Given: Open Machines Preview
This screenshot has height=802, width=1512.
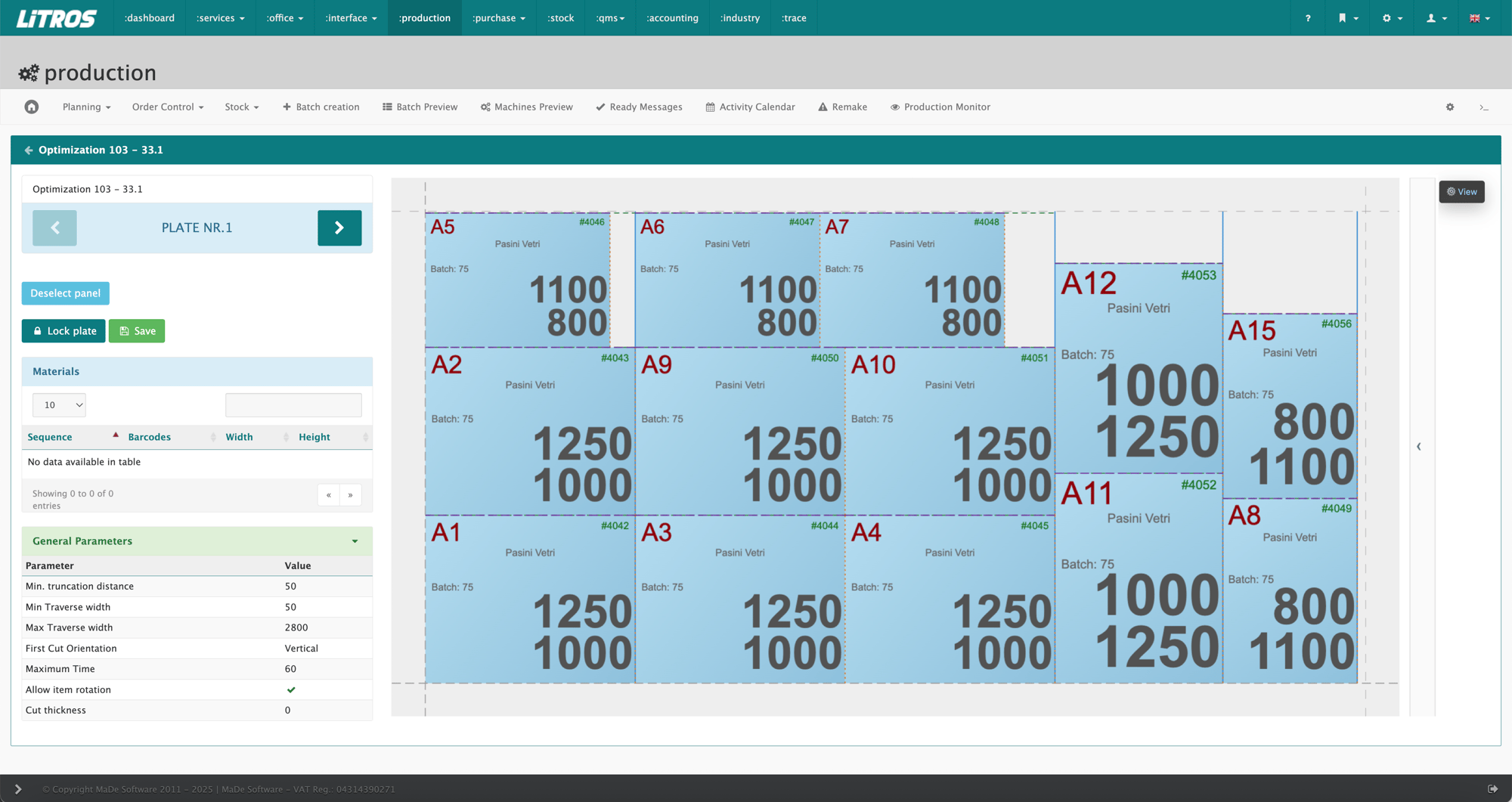Looking at the screenshot, I should point(527,107).
